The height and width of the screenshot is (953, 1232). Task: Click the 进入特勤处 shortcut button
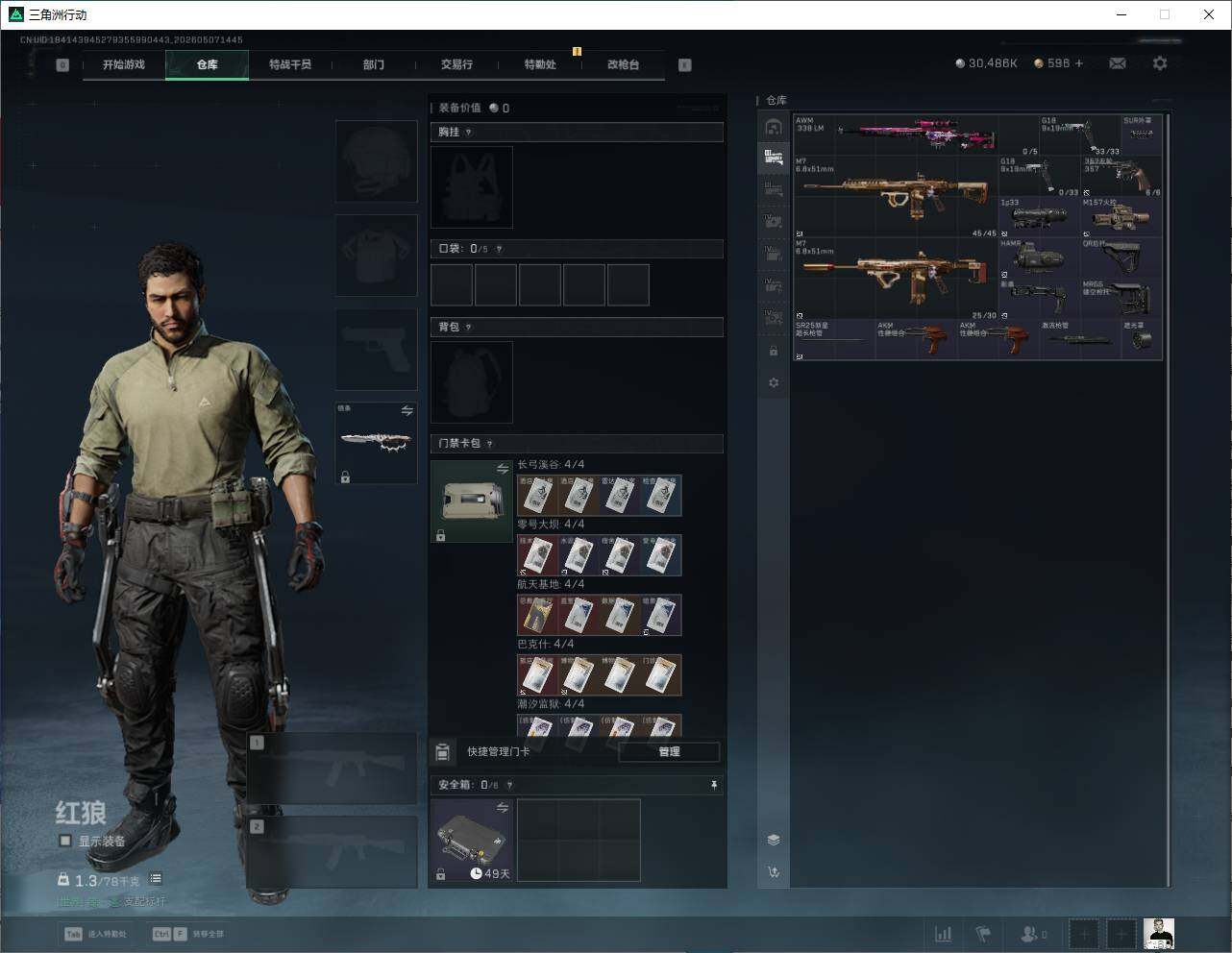click(95, 934)
